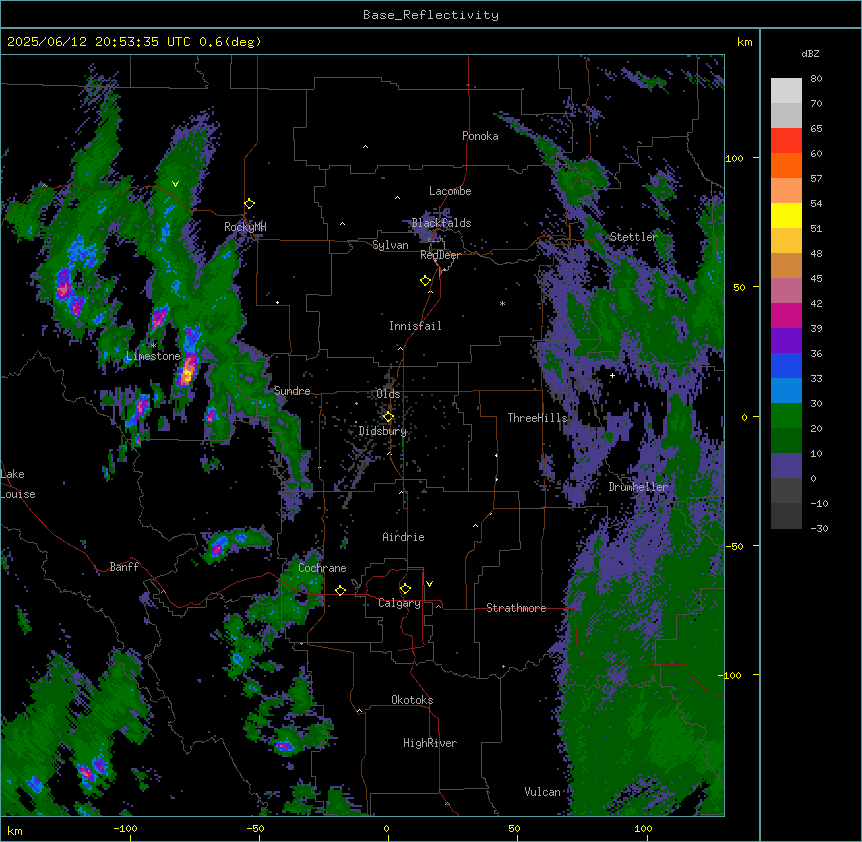The image size is (862, 842).
Task: Click the ThreeHills label
Action: coord(537,418)
